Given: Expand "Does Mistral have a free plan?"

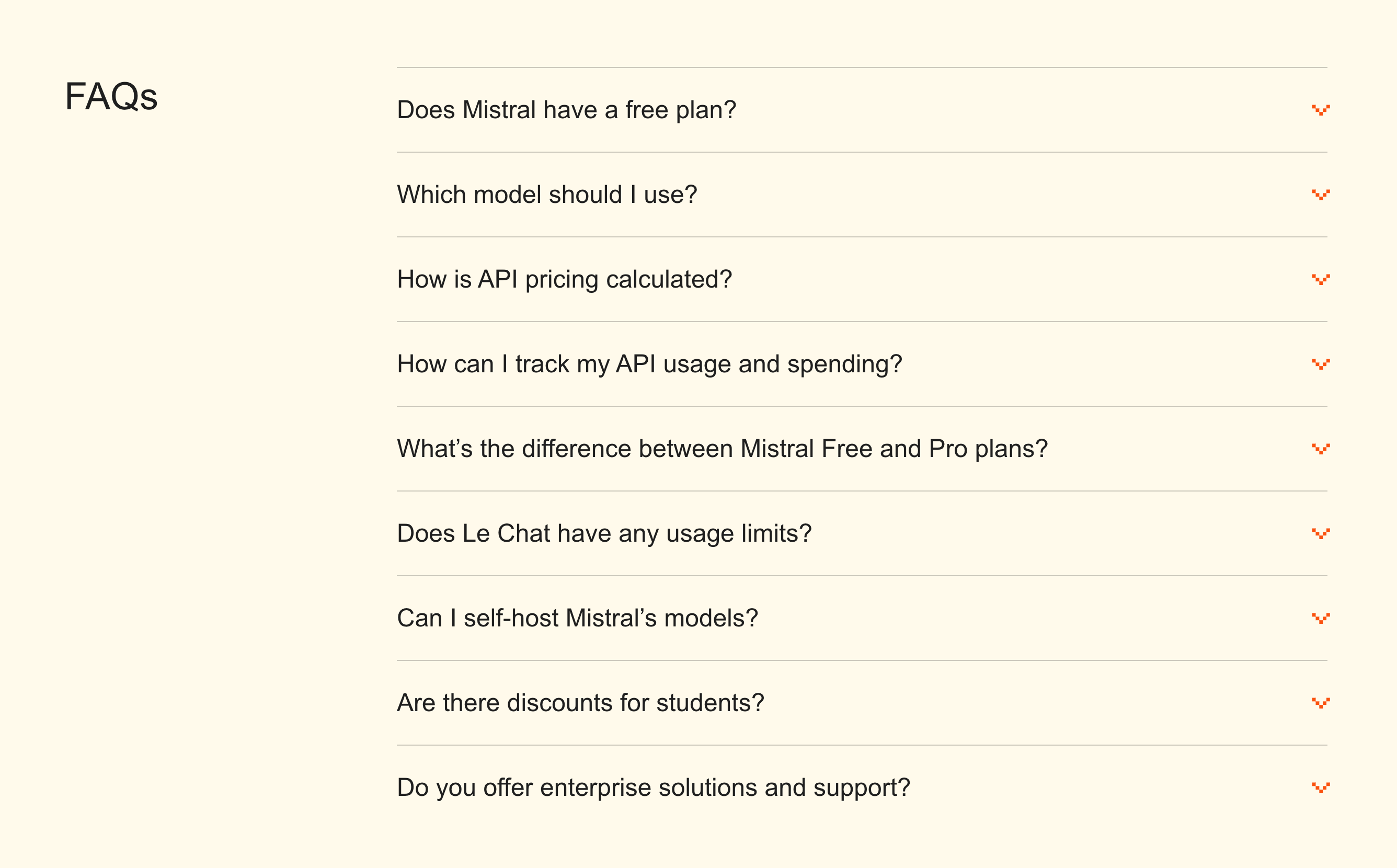Looking at the screenshot, I should coord(566,110).
